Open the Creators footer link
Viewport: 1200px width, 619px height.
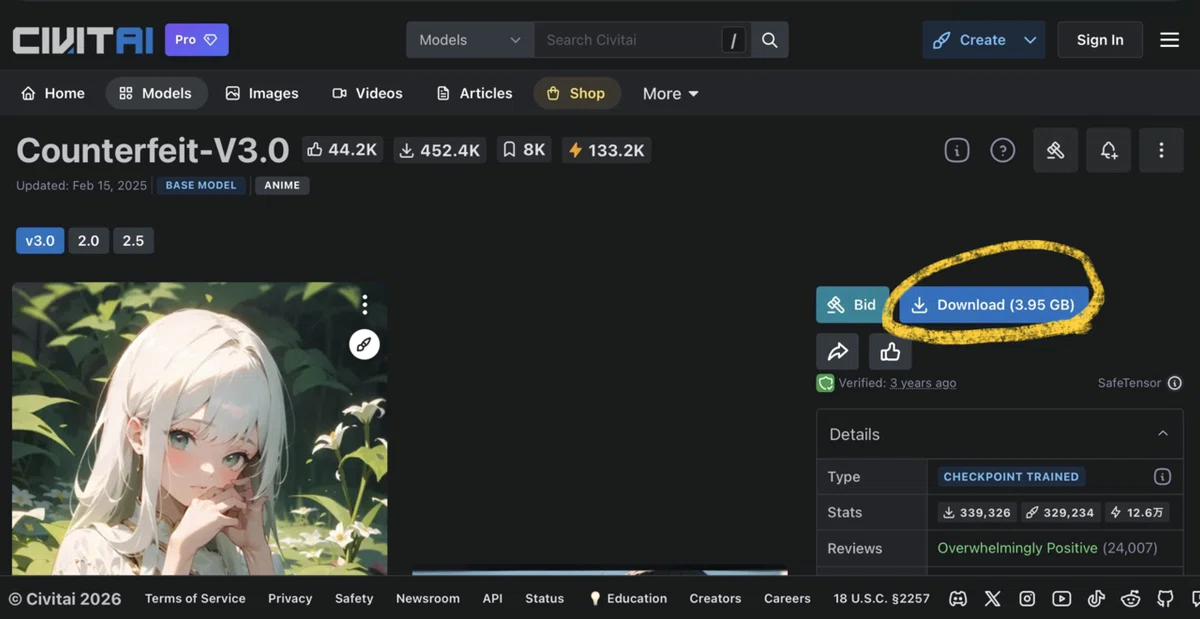715,598
